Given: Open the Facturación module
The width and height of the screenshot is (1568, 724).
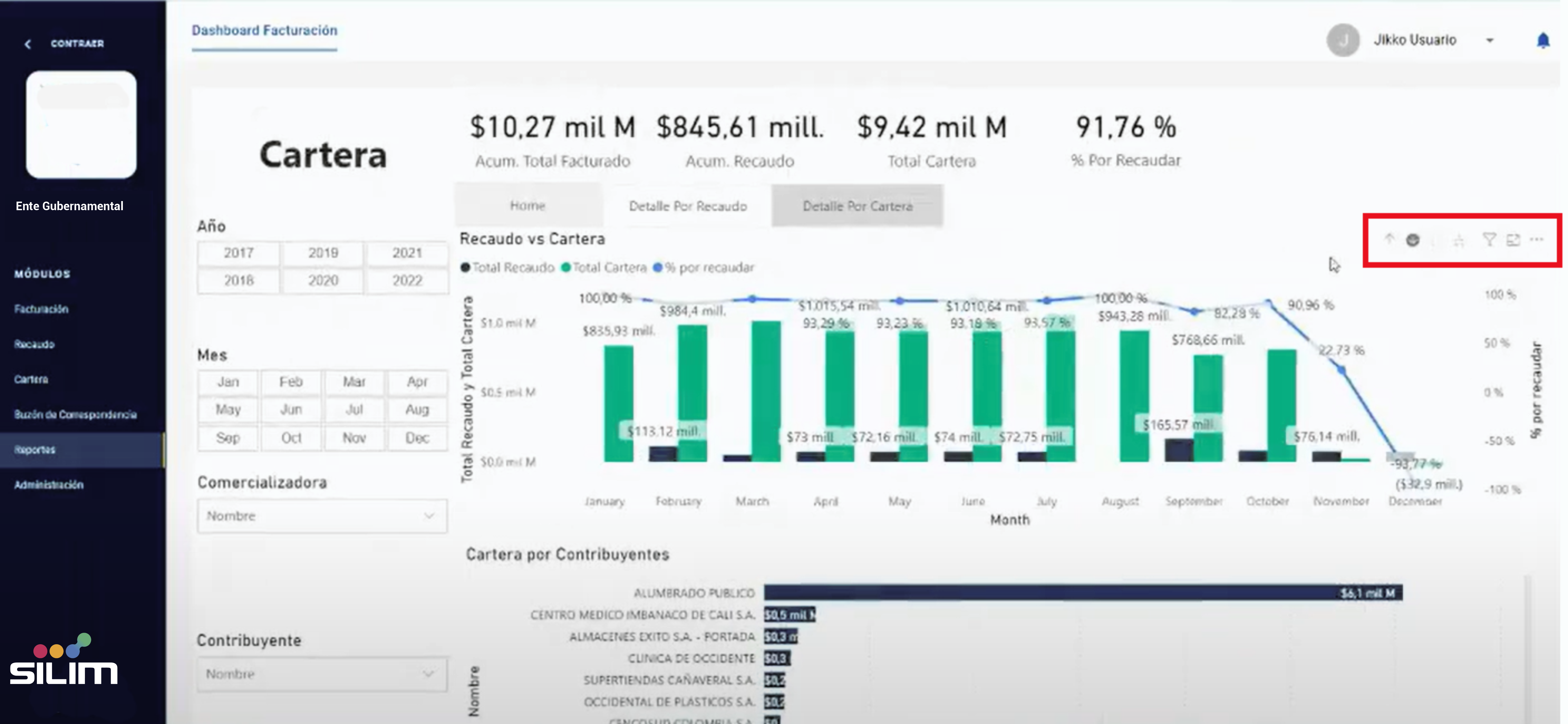Looking at the screenshot, I should coord(41,309).
